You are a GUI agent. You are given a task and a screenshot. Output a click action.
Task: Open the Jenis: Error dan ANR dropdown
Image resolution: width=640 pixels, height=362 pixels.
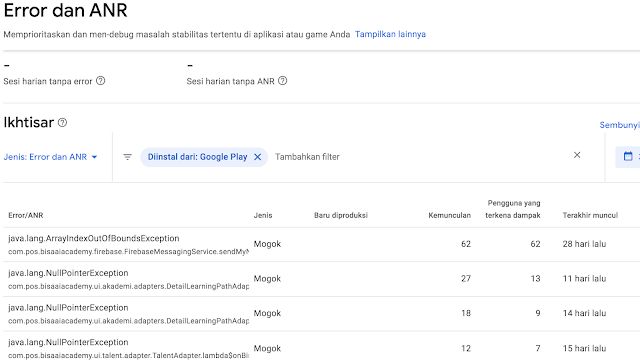[x=51, y=157]
